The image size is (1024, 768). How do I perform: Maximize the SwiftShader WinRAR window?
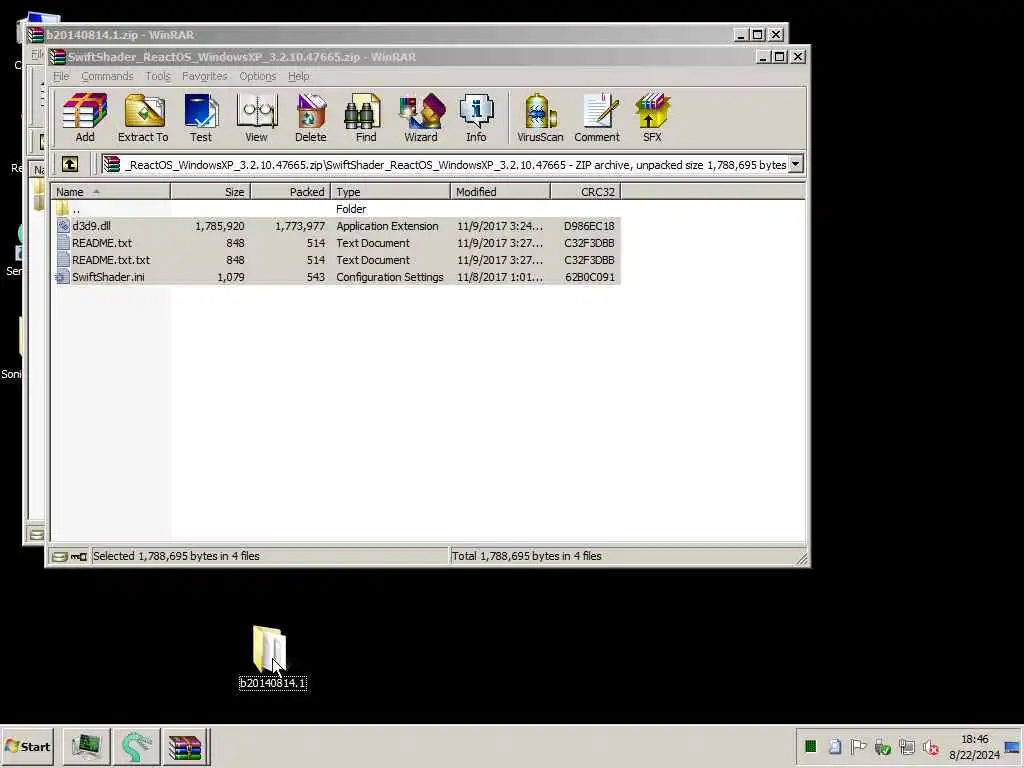[779, 57]
